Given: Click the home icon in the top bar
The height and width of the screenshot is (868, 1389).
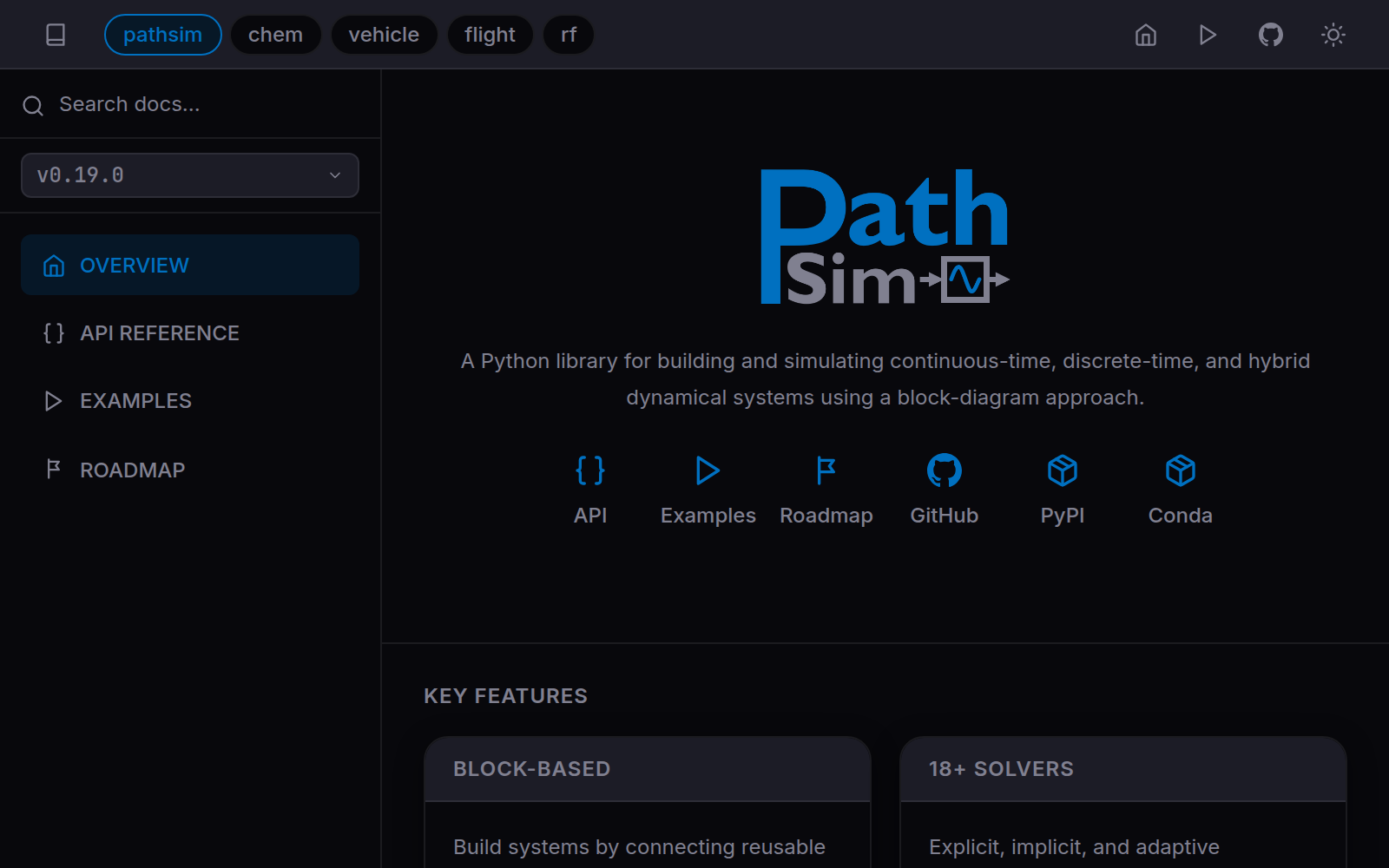Looking at the screenshot, I should coord(1145,35).
